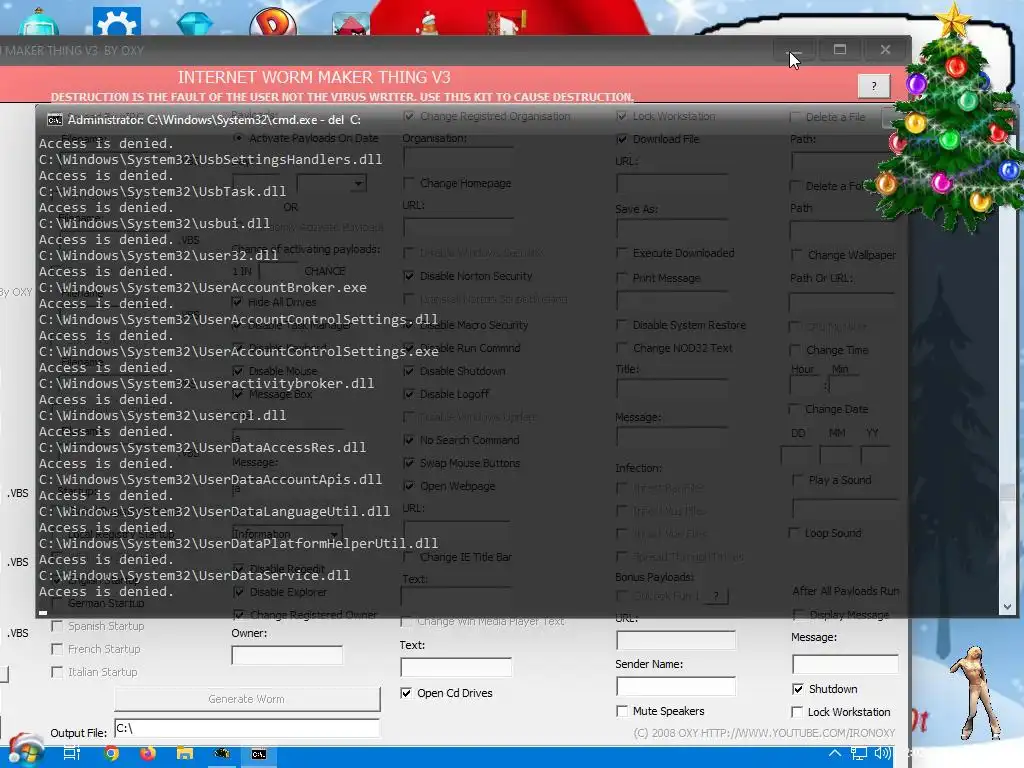Open the blue gem desktop icon

[x=195, y=23]
